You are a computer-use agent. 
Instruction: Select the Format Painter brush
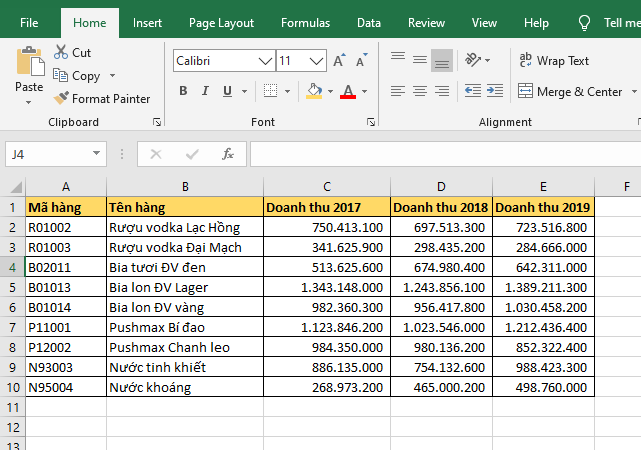point(62,99)
